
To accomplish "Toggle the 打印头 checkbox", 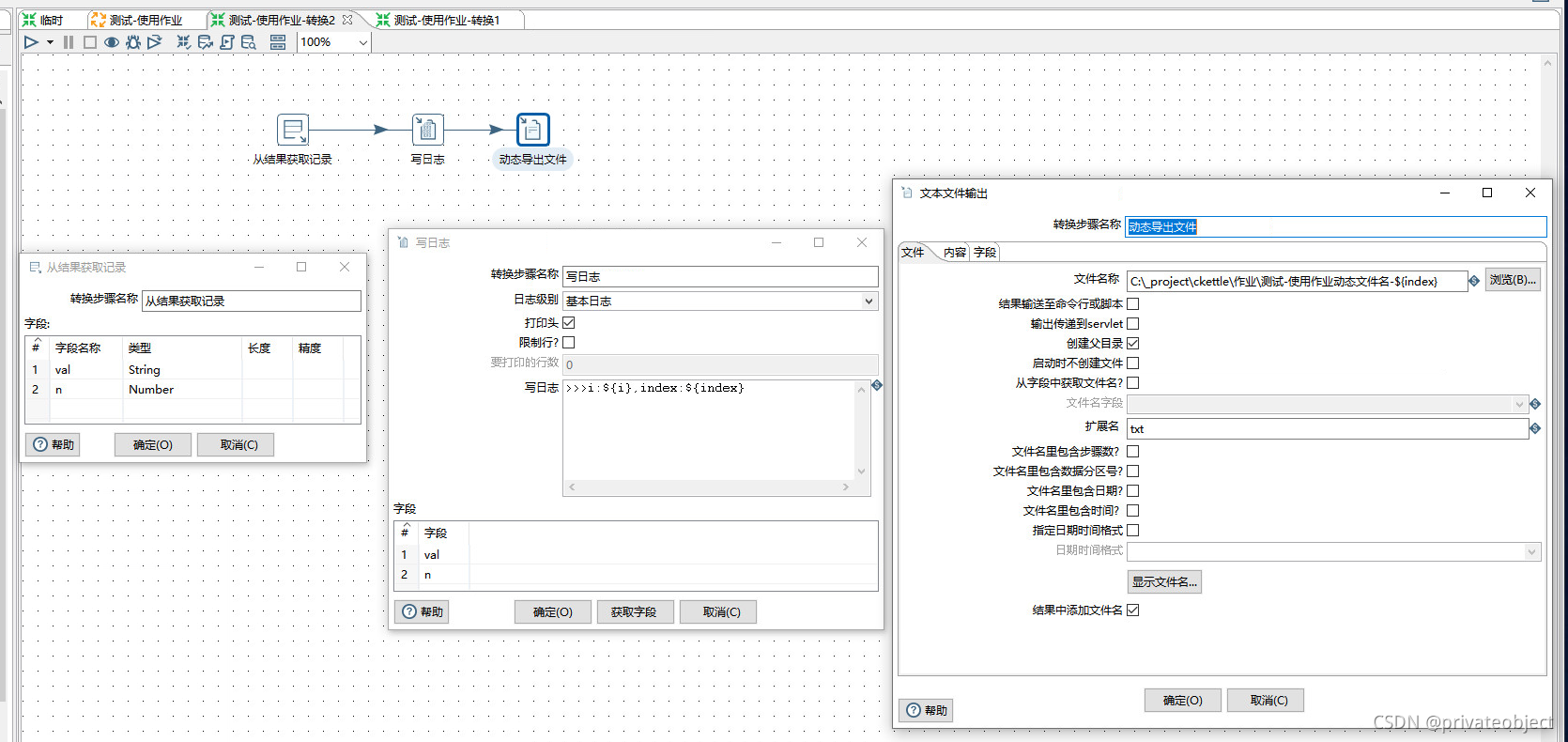I will 569,323.
